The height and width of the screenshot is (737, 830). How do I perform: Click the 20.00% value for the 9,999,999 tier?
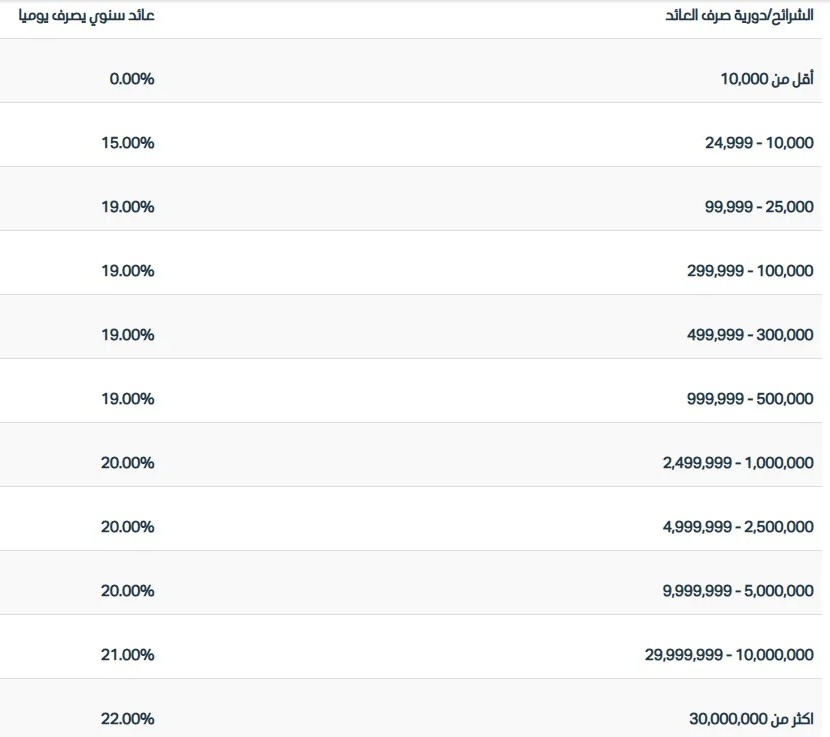(128, 591)
